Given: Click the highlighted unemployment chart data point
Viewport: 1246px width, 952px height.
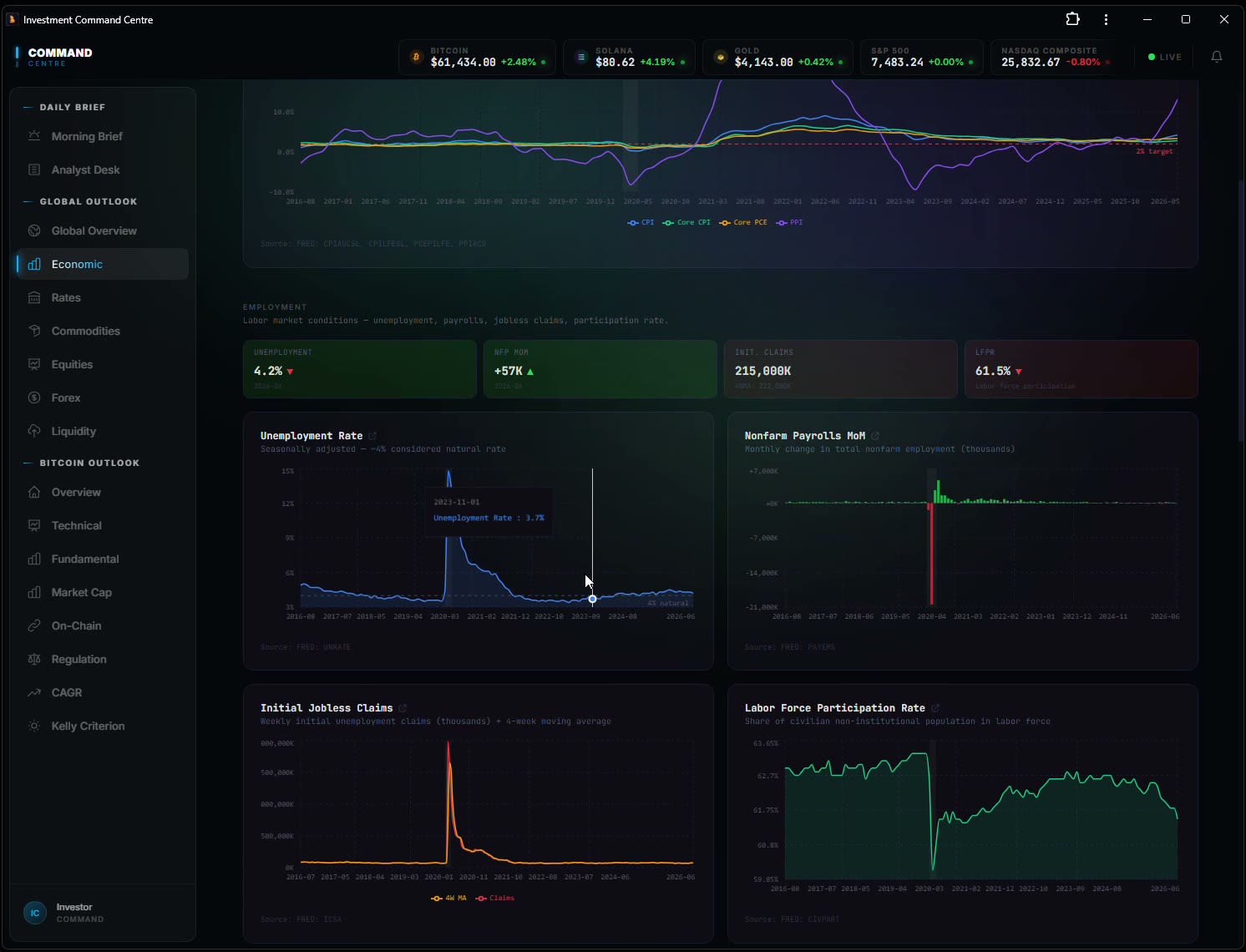Looking at the screenshot, I should click(592, 599).
